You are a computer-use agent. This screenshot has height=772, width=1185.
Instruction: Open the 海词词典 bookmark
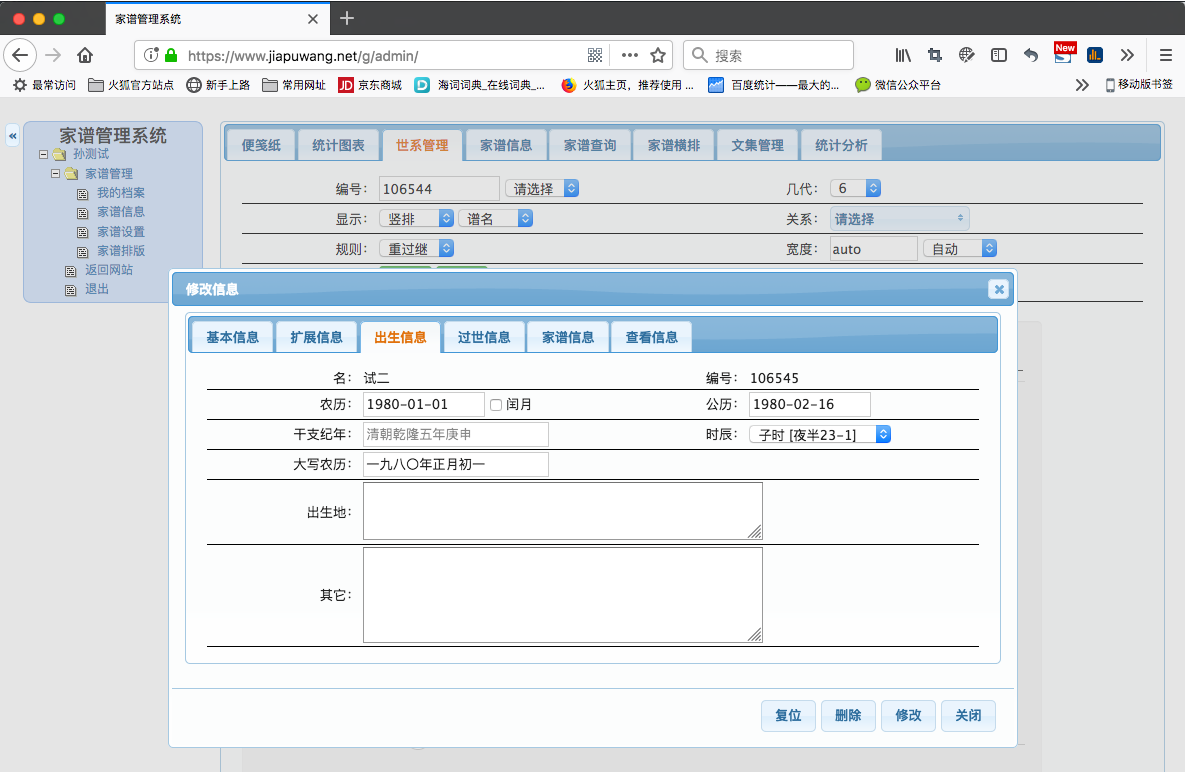click(x=480, y=85)
